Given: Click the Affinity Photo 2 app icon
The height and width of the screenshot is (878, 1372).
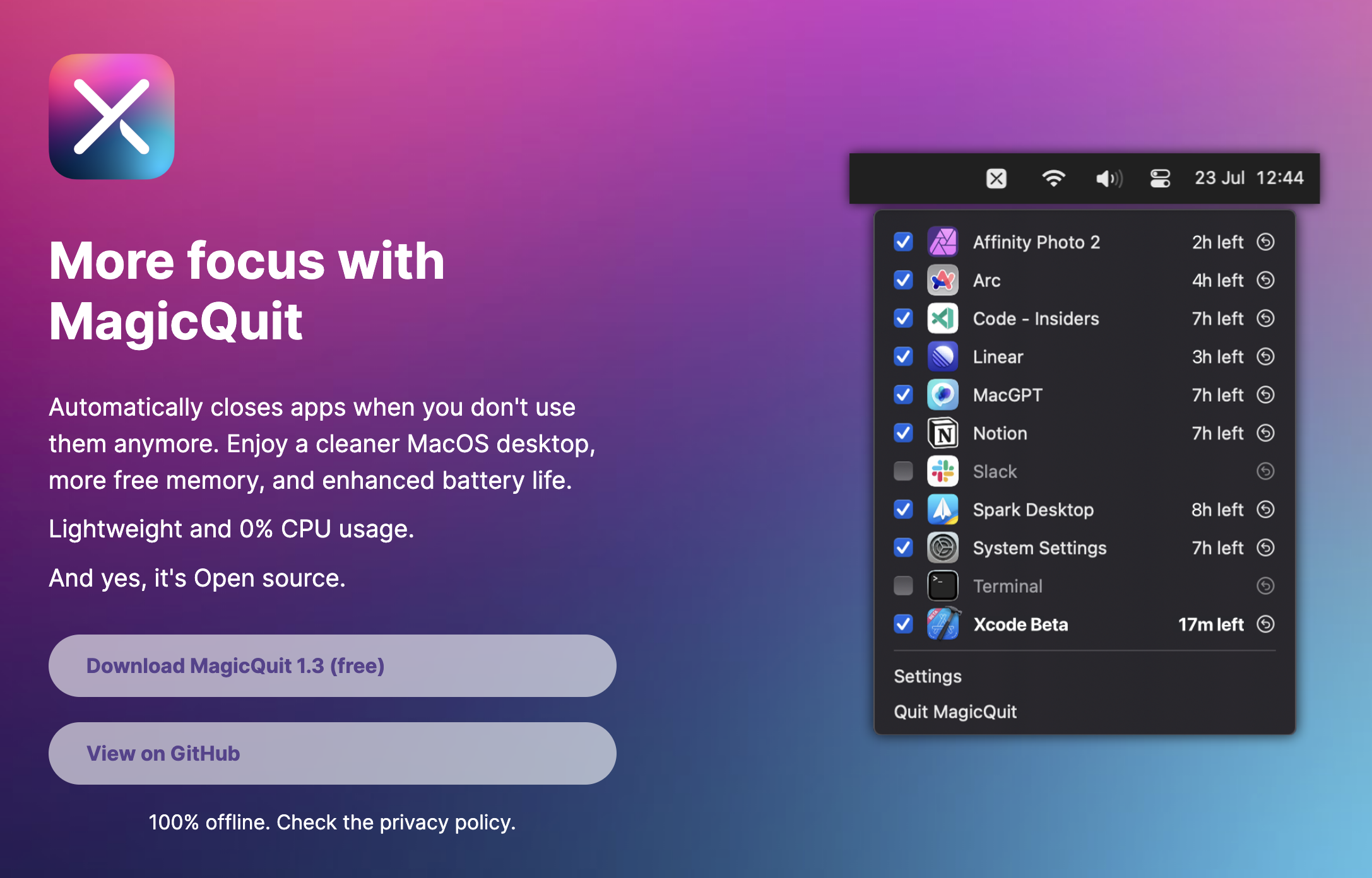Looking at the screenshot, I should (x=943, y=242).
